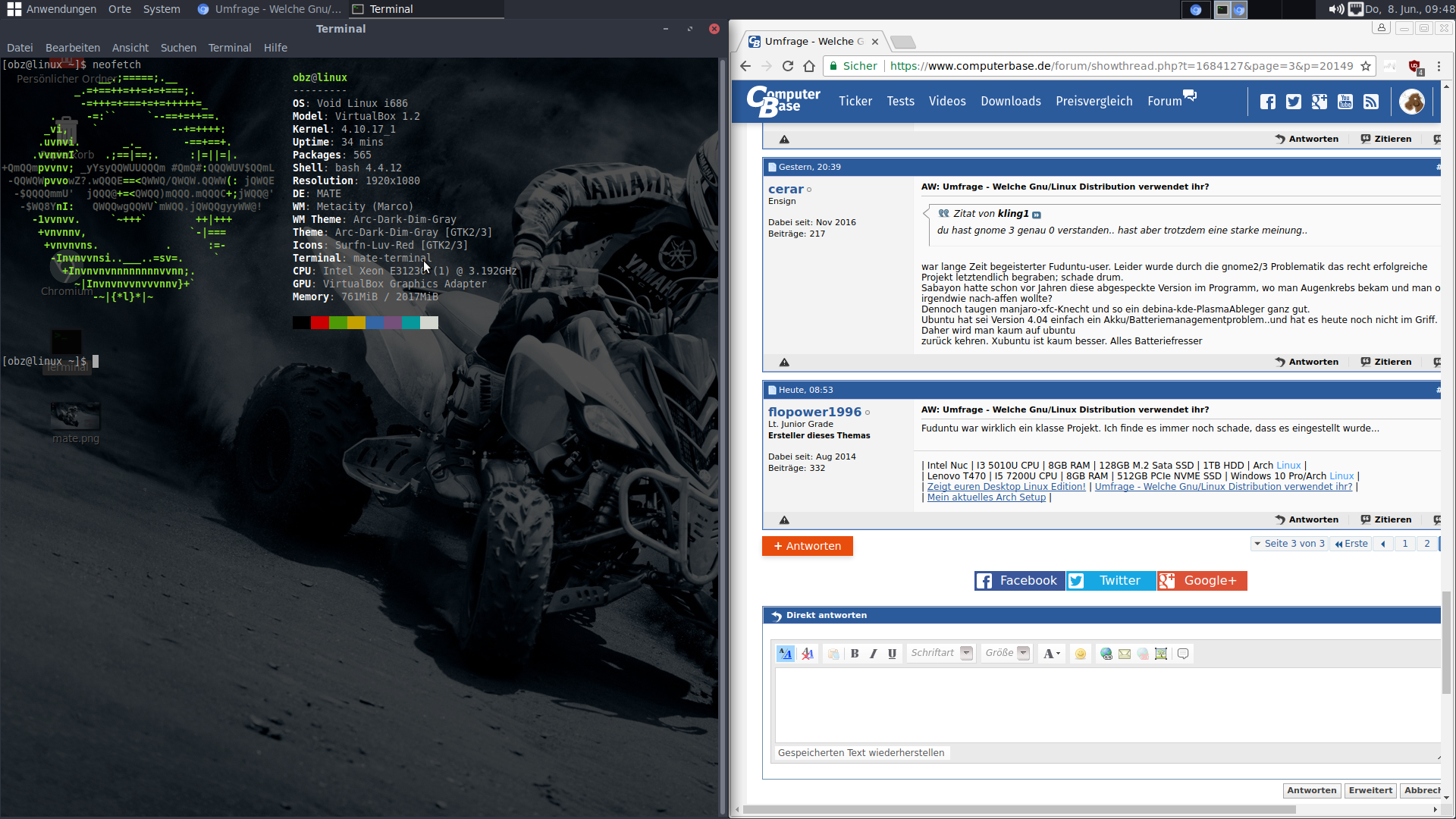Open the Preisvergleich navigation item

point(1094,102)
